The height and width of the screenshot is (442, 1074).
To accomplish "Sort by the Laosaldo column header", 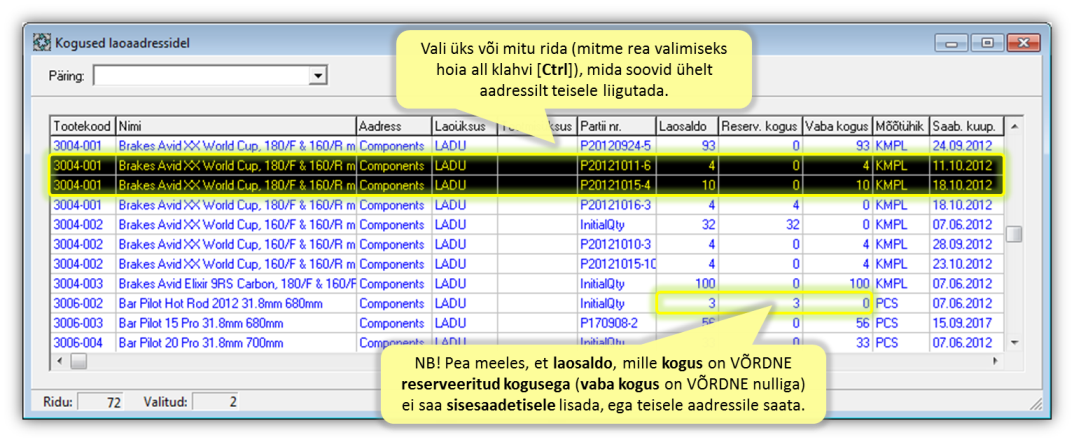I will (x=686, y=127).
